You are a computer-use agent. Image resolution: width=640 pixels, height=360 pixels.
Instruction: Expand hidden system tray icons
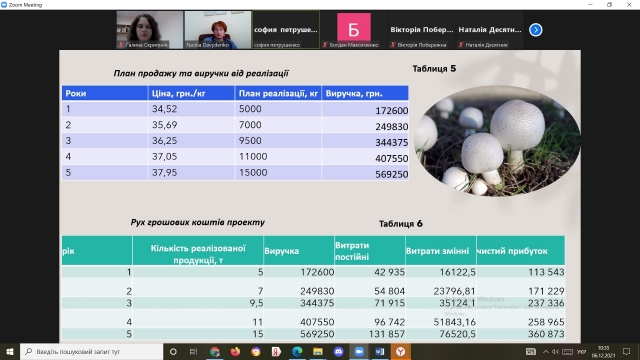[546, 351]
